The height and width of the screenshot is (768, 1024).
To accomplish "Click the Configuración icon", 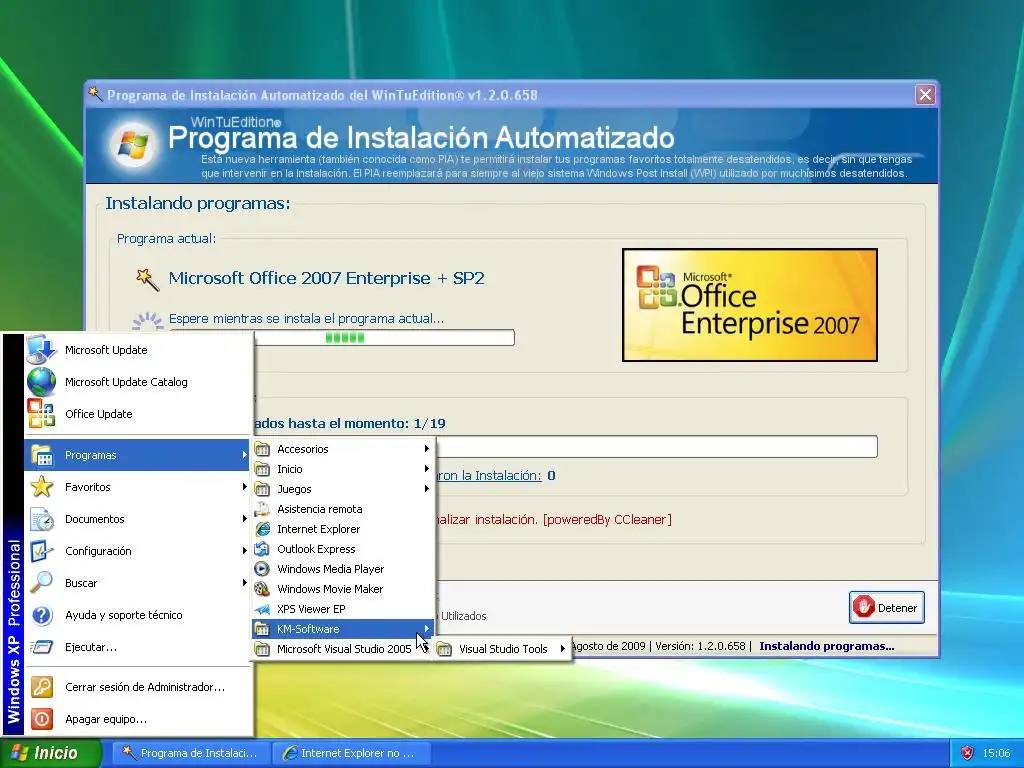I will [x=42, y=551].
